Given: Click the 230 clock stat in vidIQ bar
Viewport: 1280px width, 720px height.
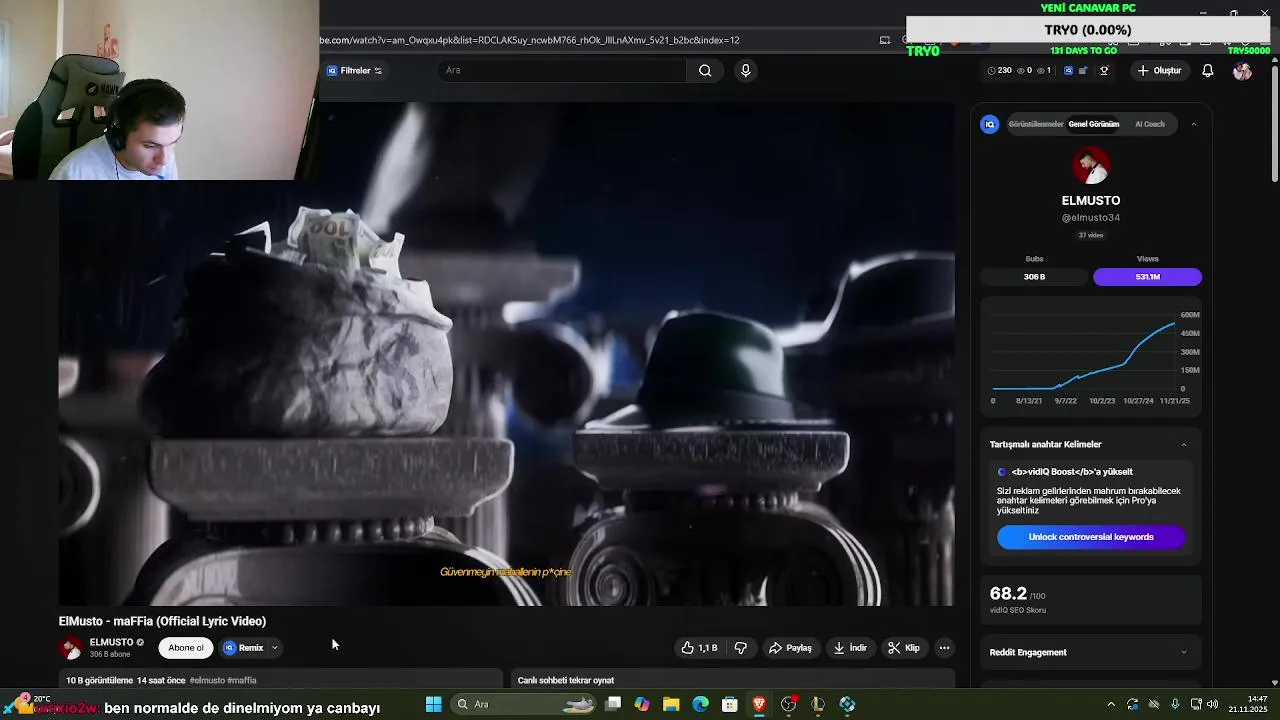Looking at the screenshot, I should tap(999, 70).
